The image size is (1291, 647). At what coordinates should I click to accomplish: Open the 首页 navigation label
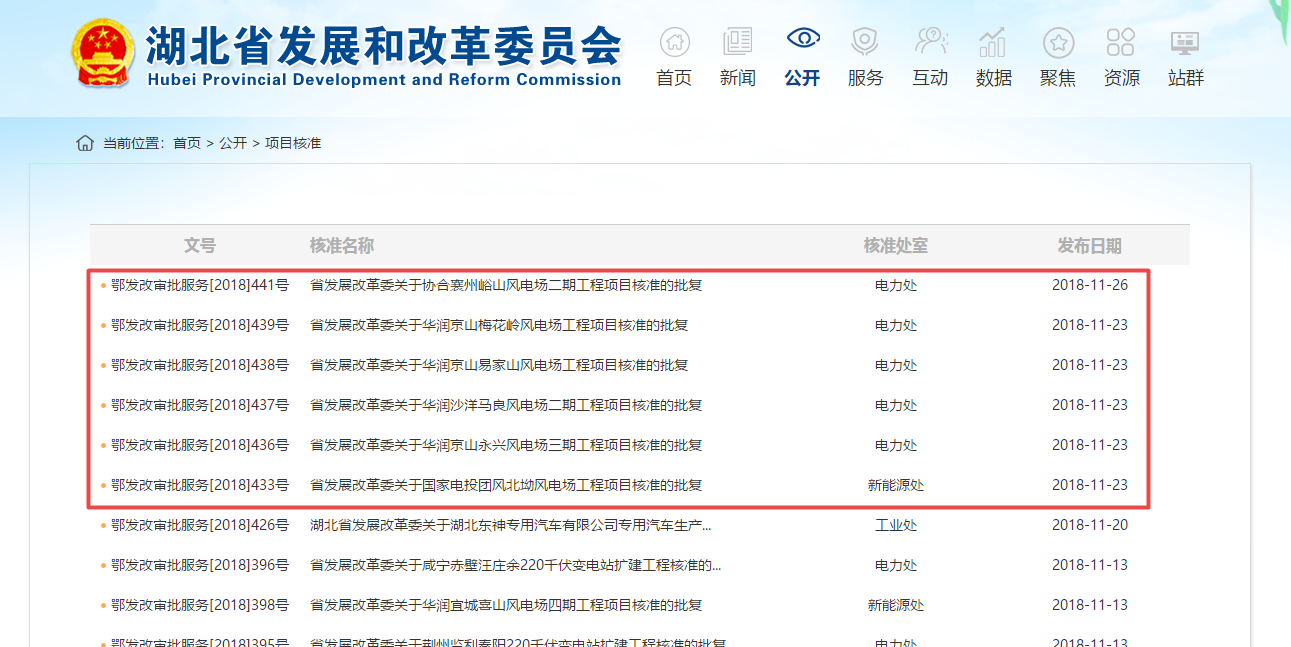click(674, 78)
